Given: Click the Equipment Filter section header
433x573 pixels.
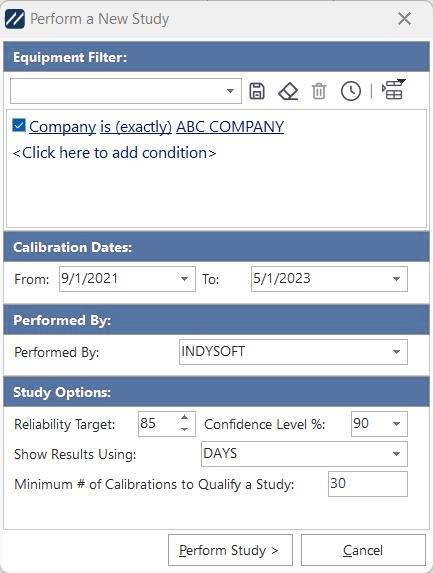Looking at the screenshot, I should pyautogui.click(x=217, y=57).
